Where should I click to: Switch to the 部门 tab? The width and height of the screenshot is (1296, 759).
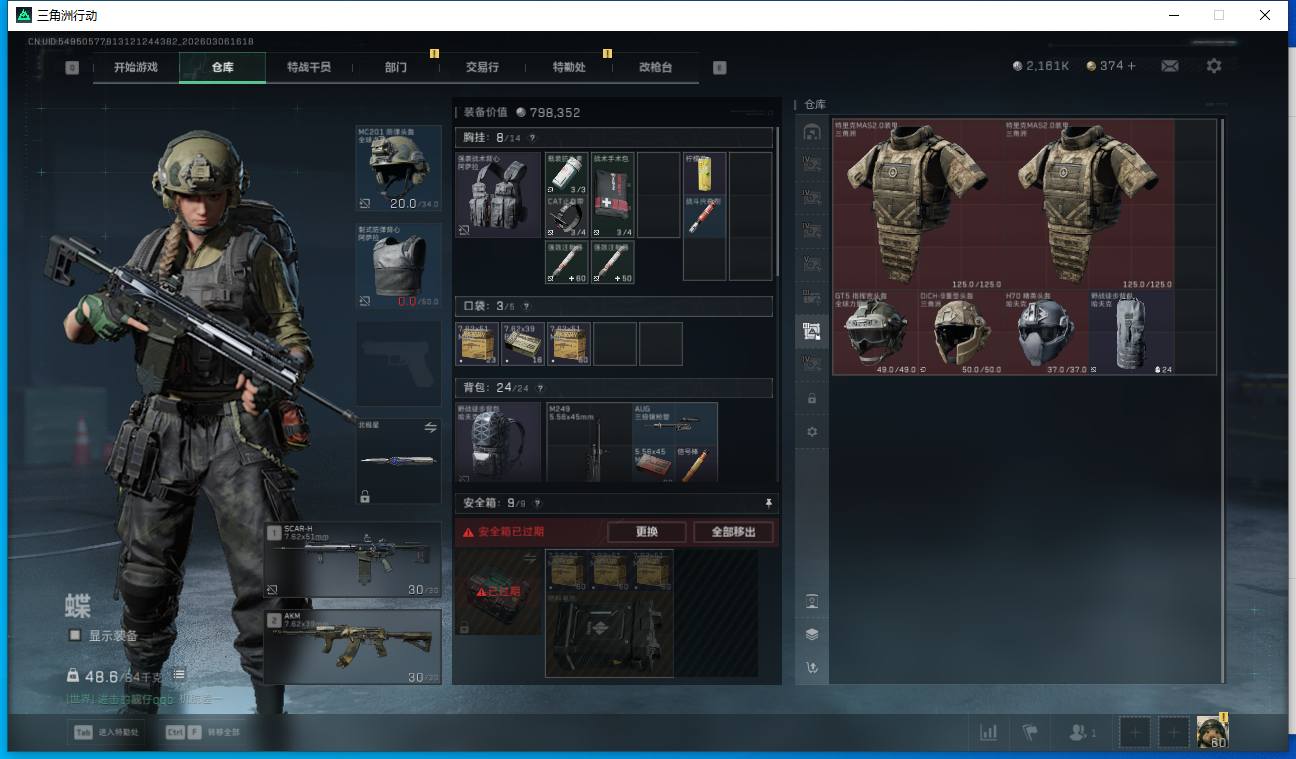coord(396,67)
